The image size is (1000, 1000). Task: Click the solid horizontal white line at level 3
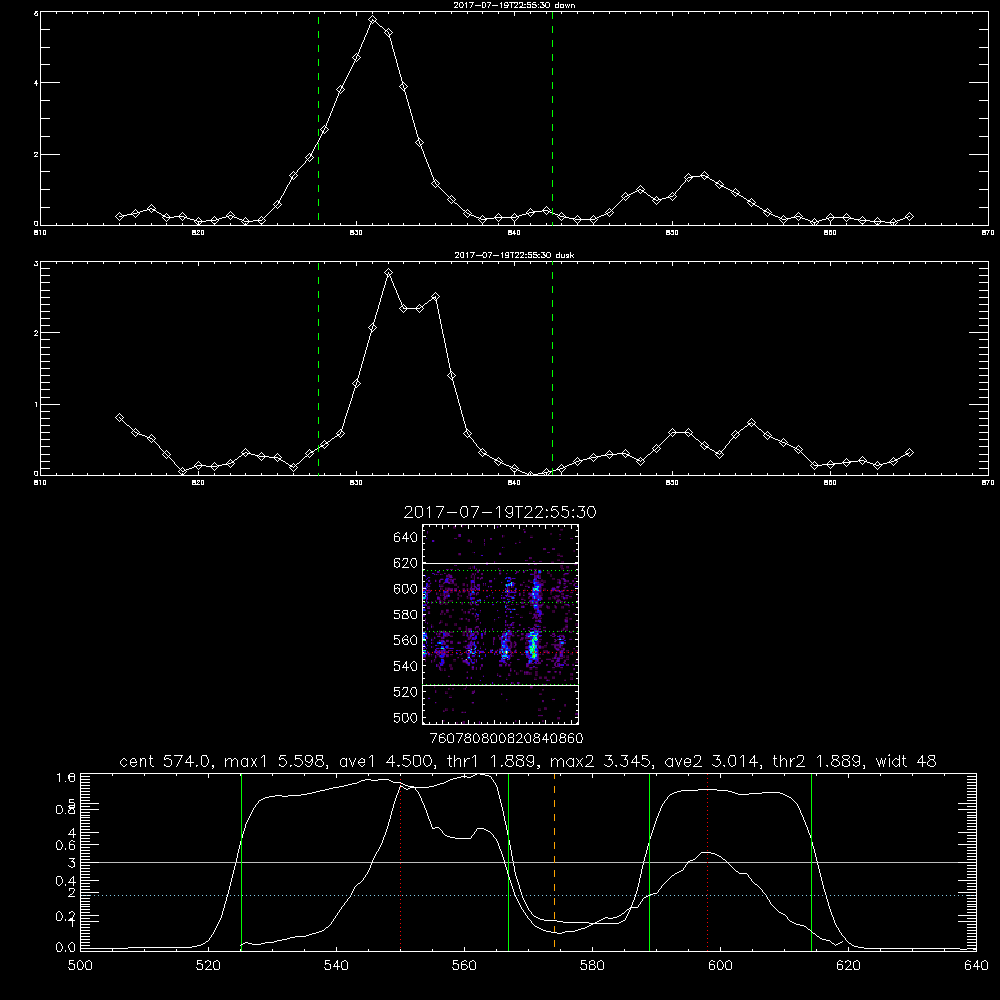[528, 862]
